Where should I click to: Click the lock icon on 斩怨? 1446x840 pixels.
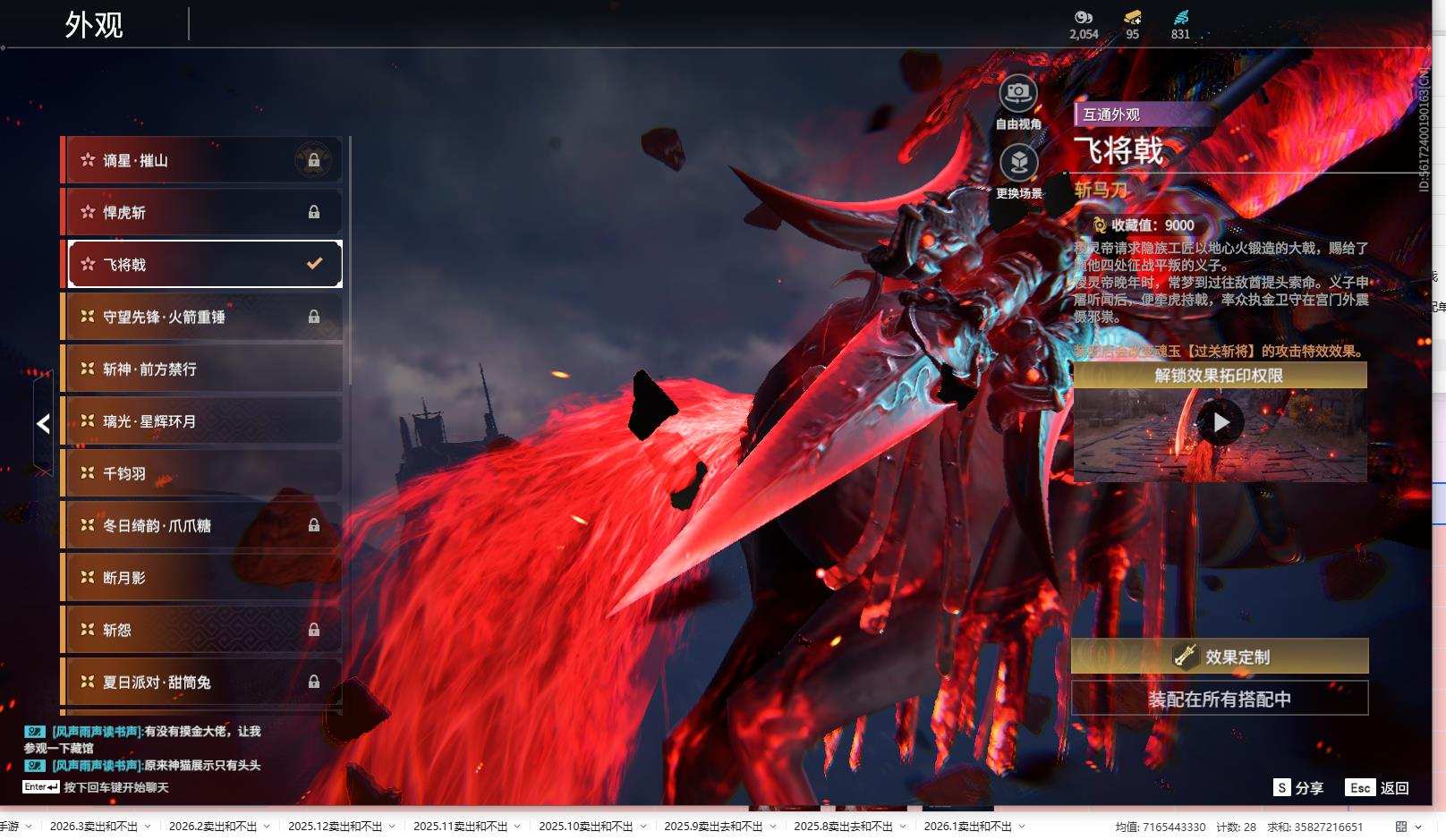coord(314,630)
